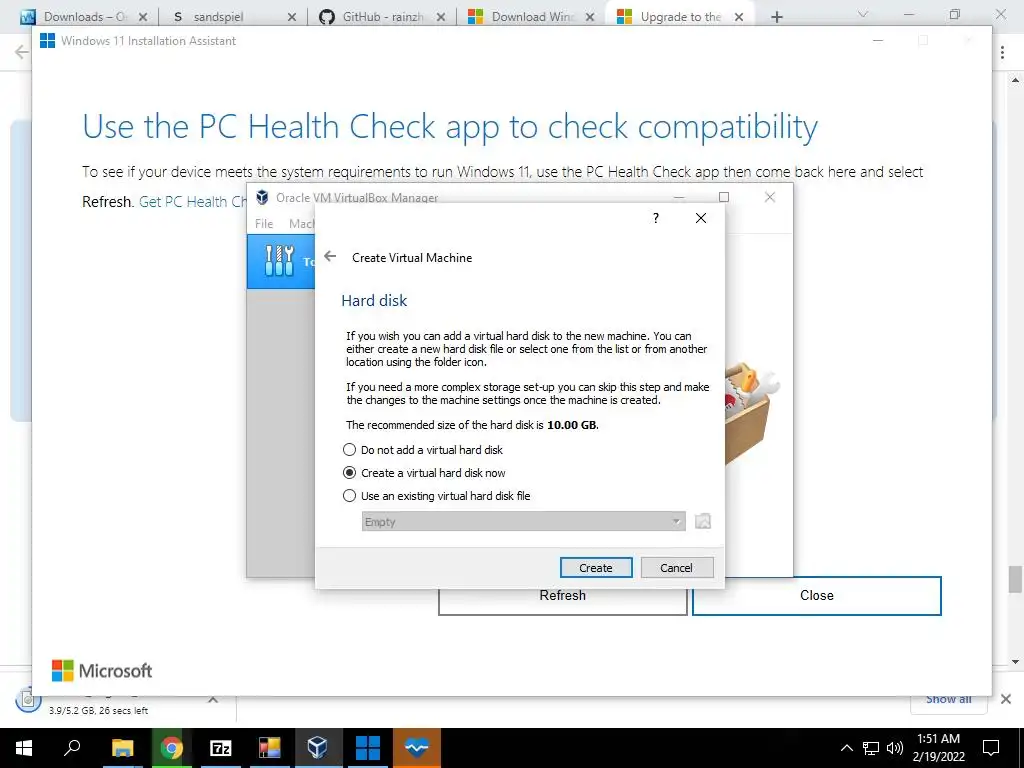Viewport: 1024px width, 768px height.
Task: Click the scrollbar down arrow on page
Action: click(1015, 662)
